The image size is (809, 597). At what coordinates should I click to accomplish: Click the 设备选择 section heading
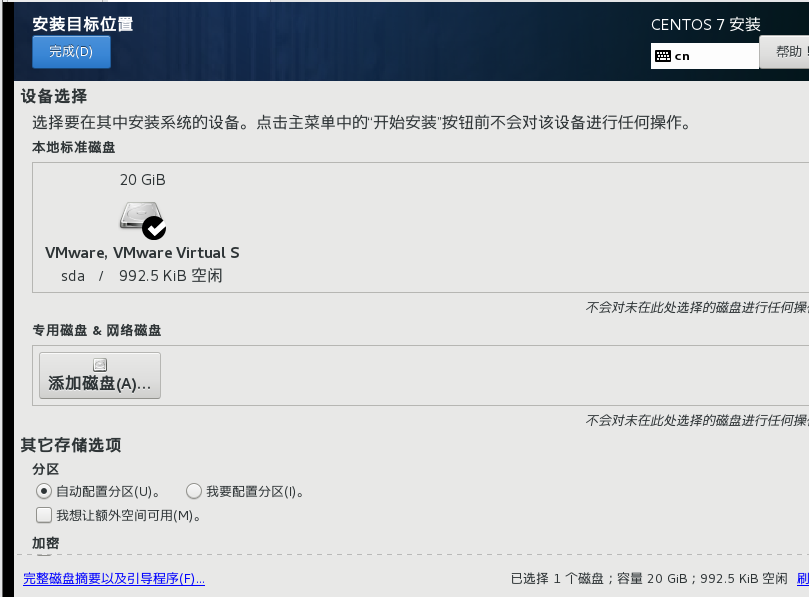pyautogui.click(x=54, y=96)
